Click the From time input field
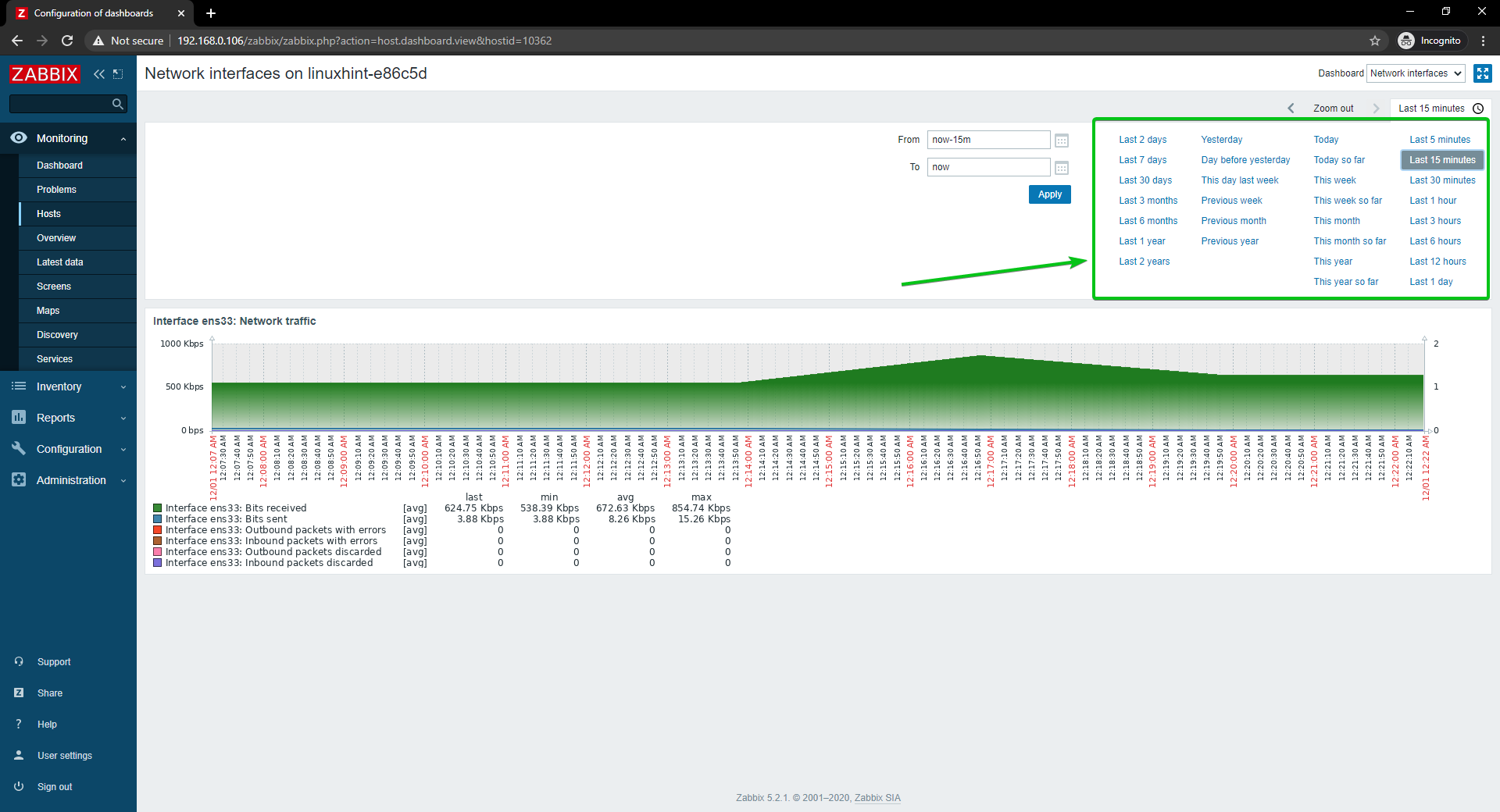The image size is (1500, 812). (x=988, y=140)
